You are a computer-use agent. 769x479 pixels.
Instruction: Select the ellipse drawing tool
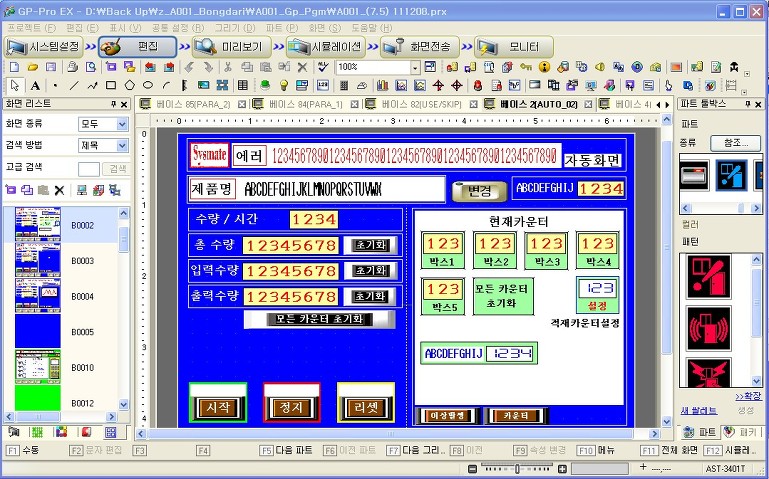[x=148, y=85]
